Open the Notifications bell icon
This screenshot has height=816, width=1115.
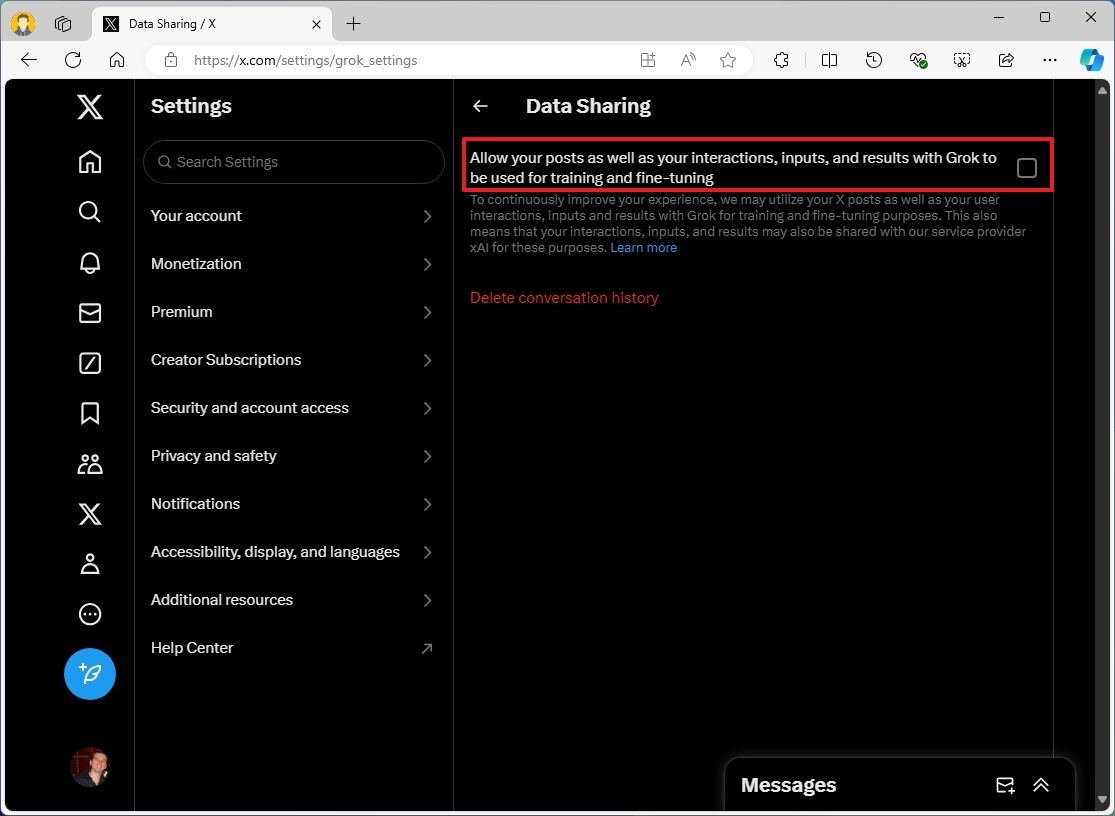(90, 262)
